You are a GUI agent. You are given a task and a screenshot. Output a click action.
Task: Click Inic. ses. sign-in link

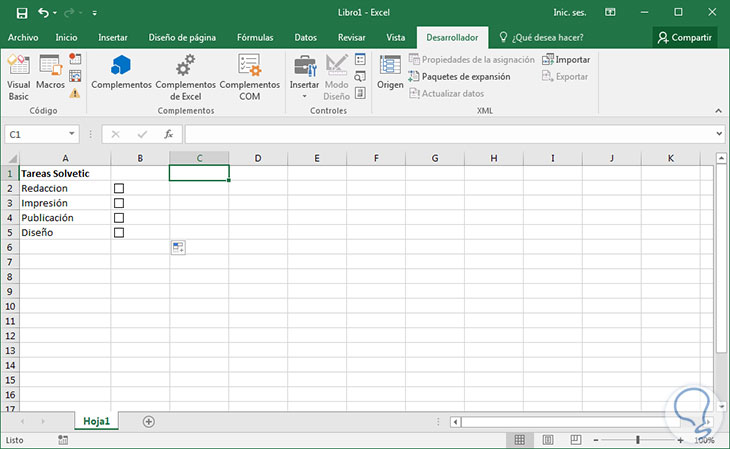[569, 13]
